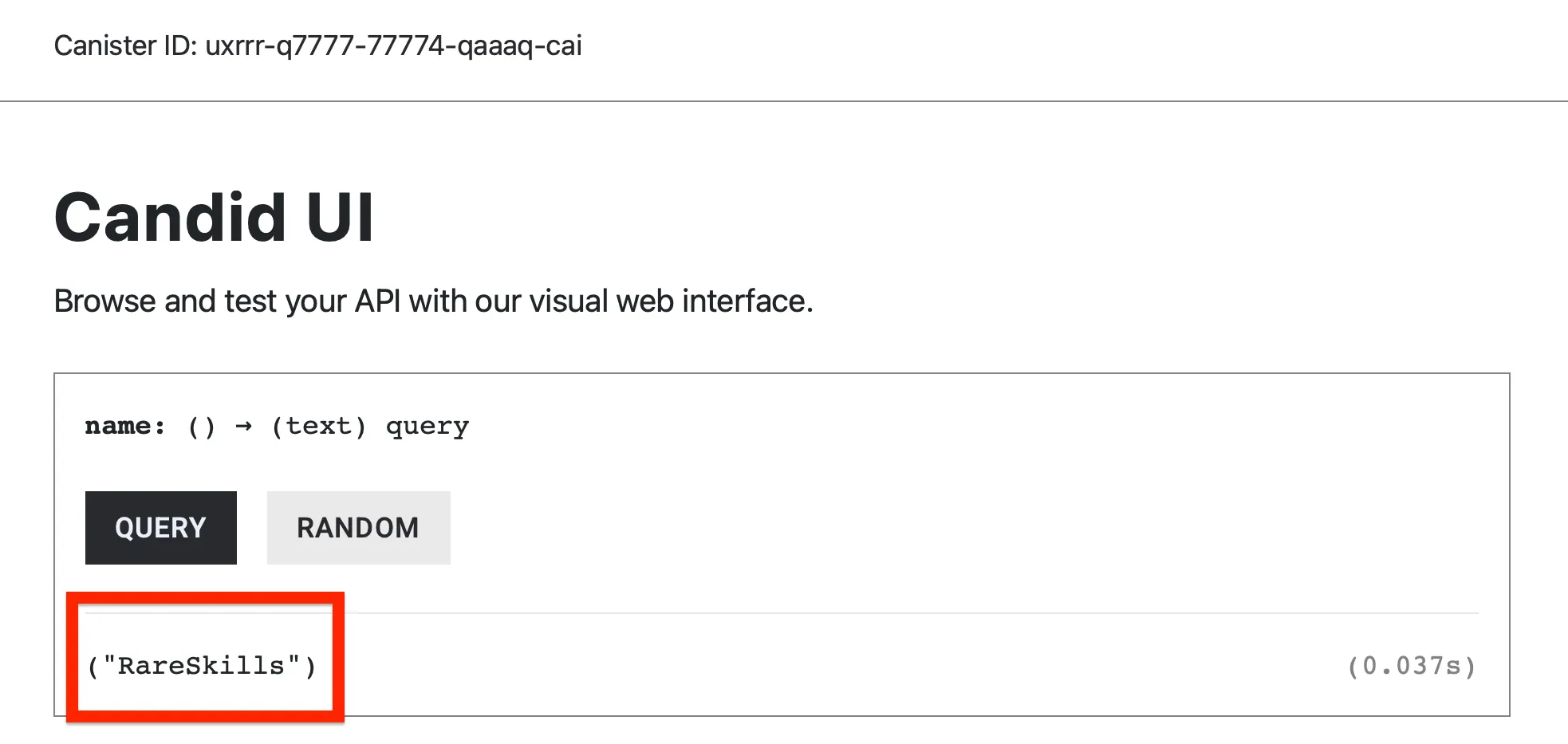Click the arrow symbol in the method signature
This screenshot has height=744, width=1568.
(x=243, y=427)
